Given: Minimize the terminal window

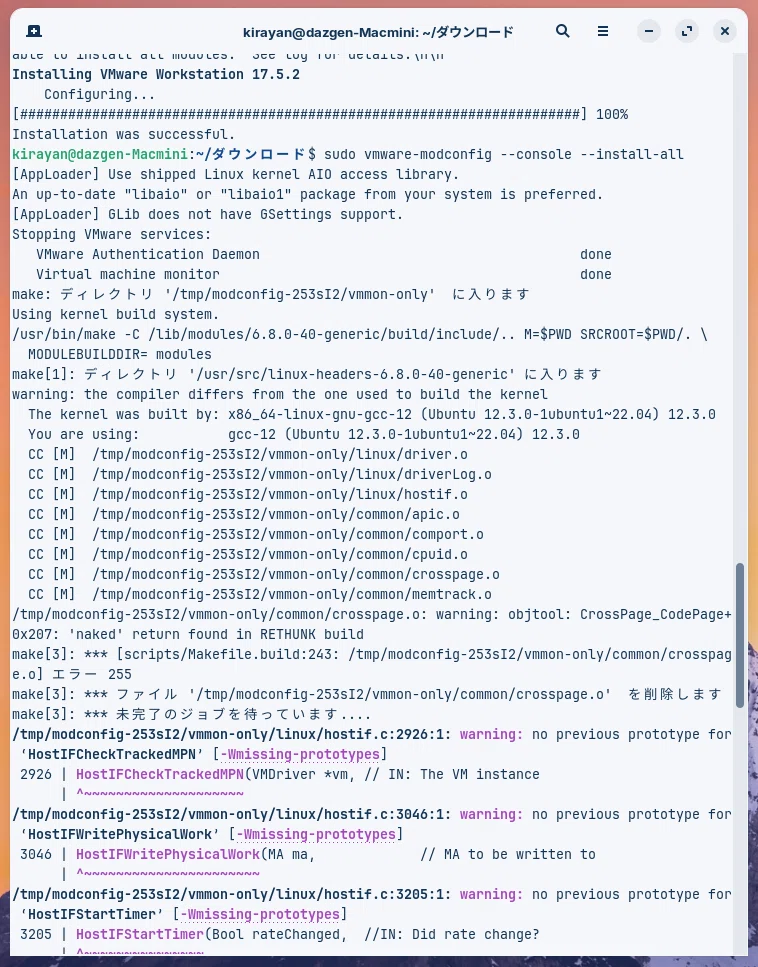Looking at the screenshot, I should 649,31.
